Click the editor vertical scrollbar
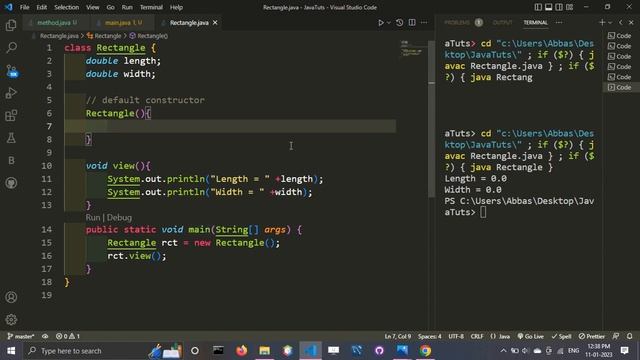Screen dimensions: 640x360 point(432,118)
